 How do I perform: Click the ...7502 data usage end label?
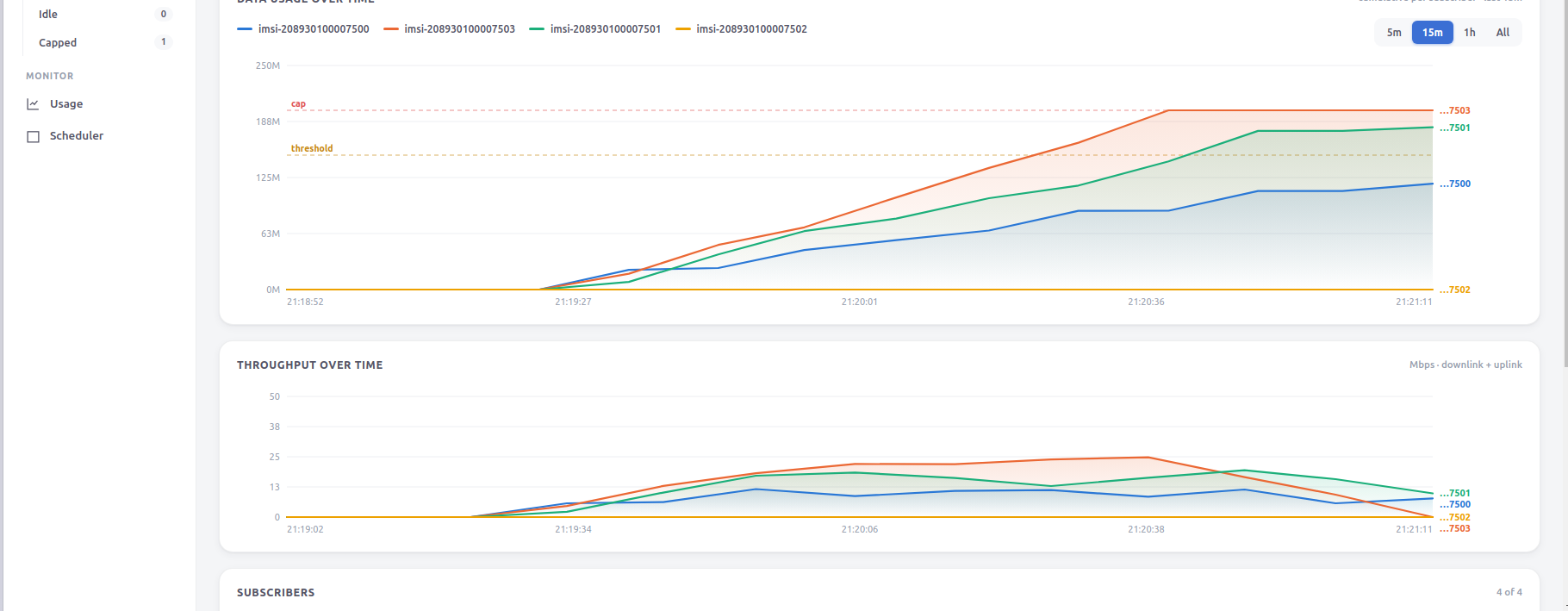[x=1455, y=290]
